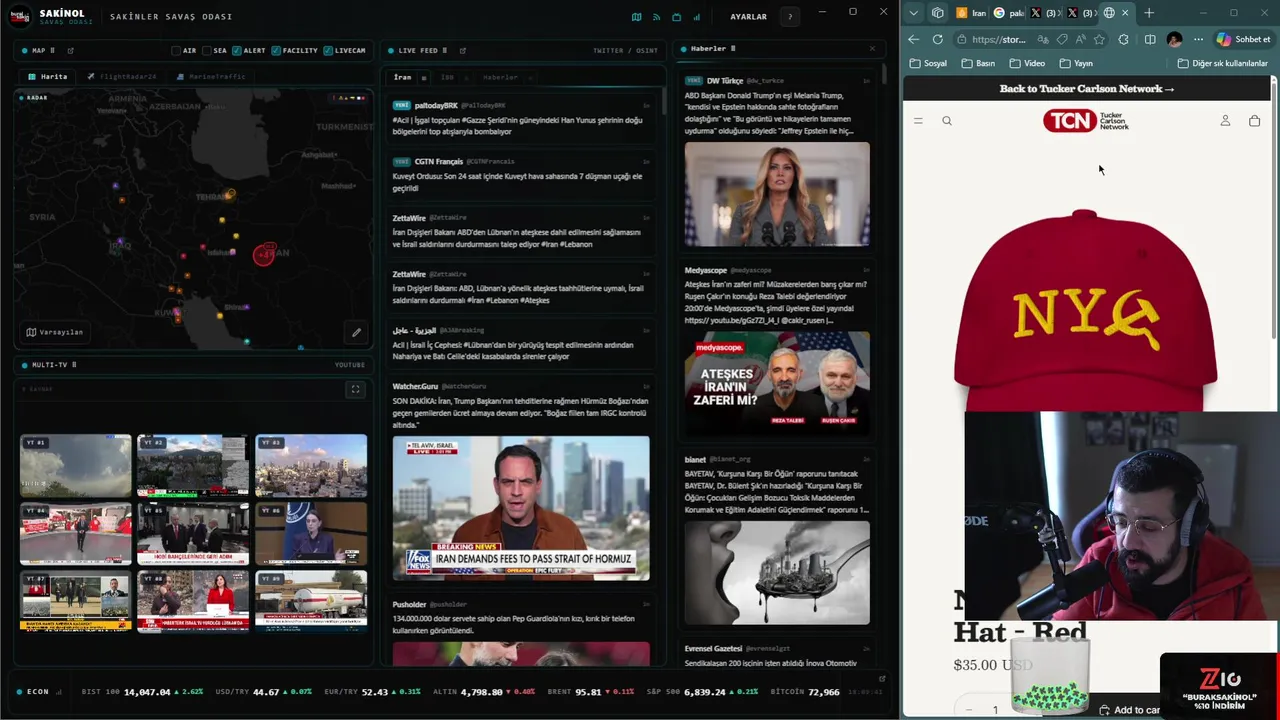Open the Sosyal bookmarks folder
The width and height of the screenshot is (1280, 720).
928,63
